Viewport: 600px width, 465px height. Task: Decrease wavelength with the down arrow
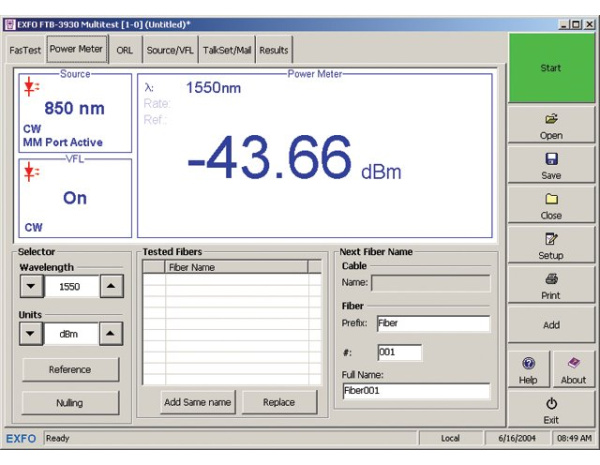coord(33,287)
